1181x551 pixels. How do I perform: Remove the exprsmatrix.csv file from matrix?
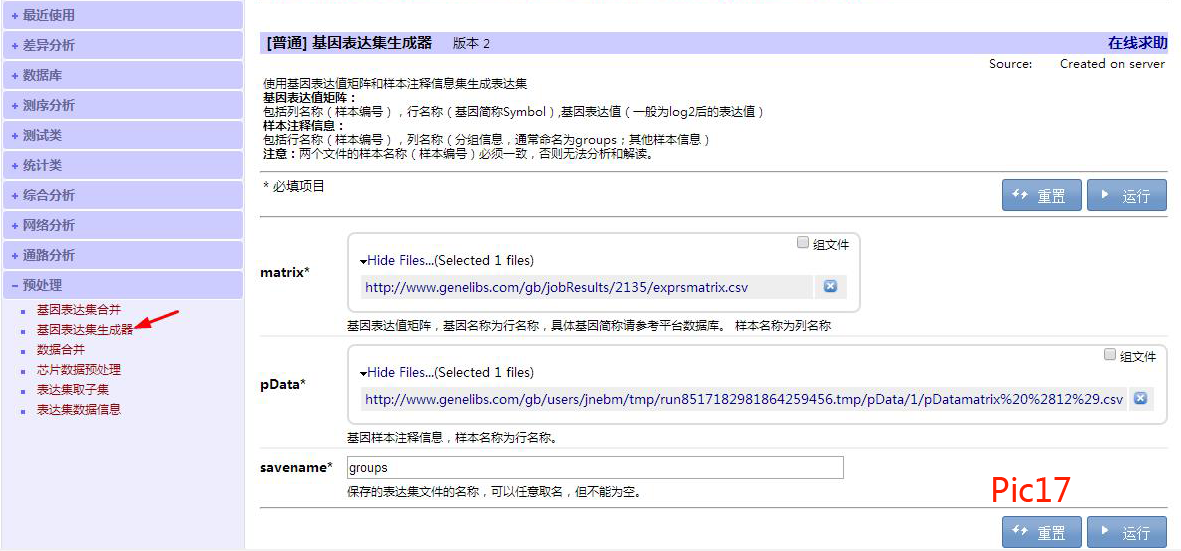(x=830, y=287)
